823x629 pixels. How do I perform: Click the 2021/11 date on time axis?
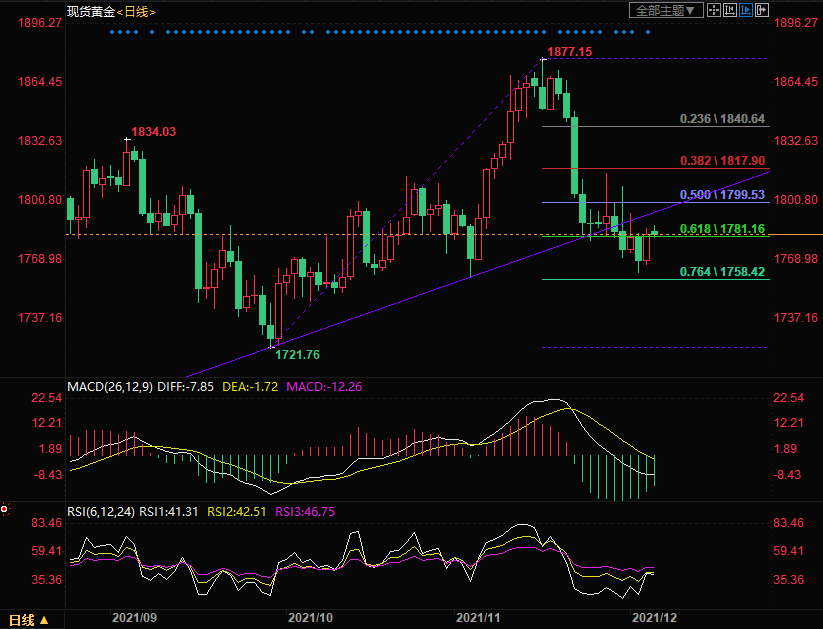pos(478,617)
